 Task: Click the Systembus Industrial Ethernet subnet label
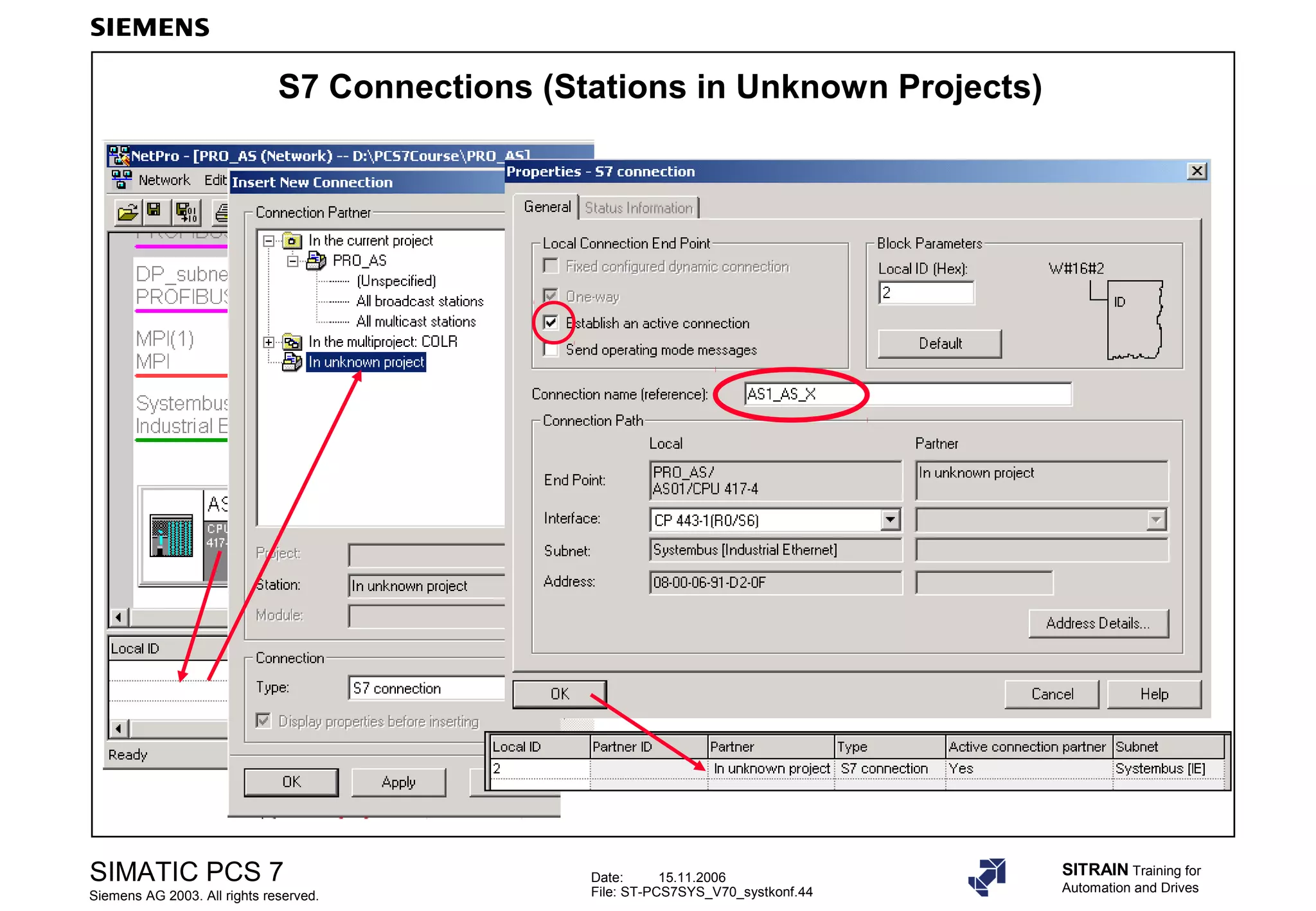182,414
